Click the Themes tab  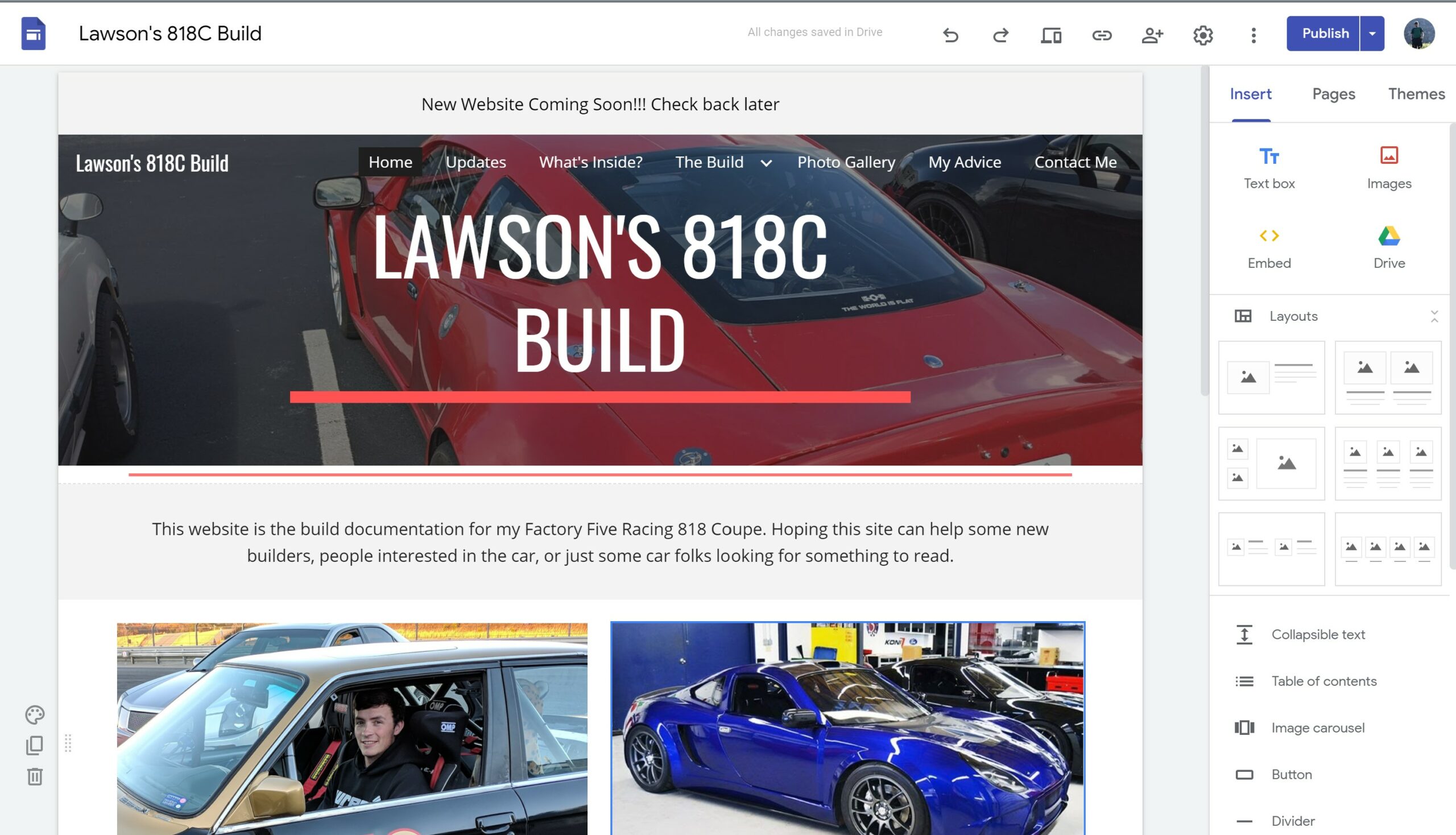[x=1416, y=93]
